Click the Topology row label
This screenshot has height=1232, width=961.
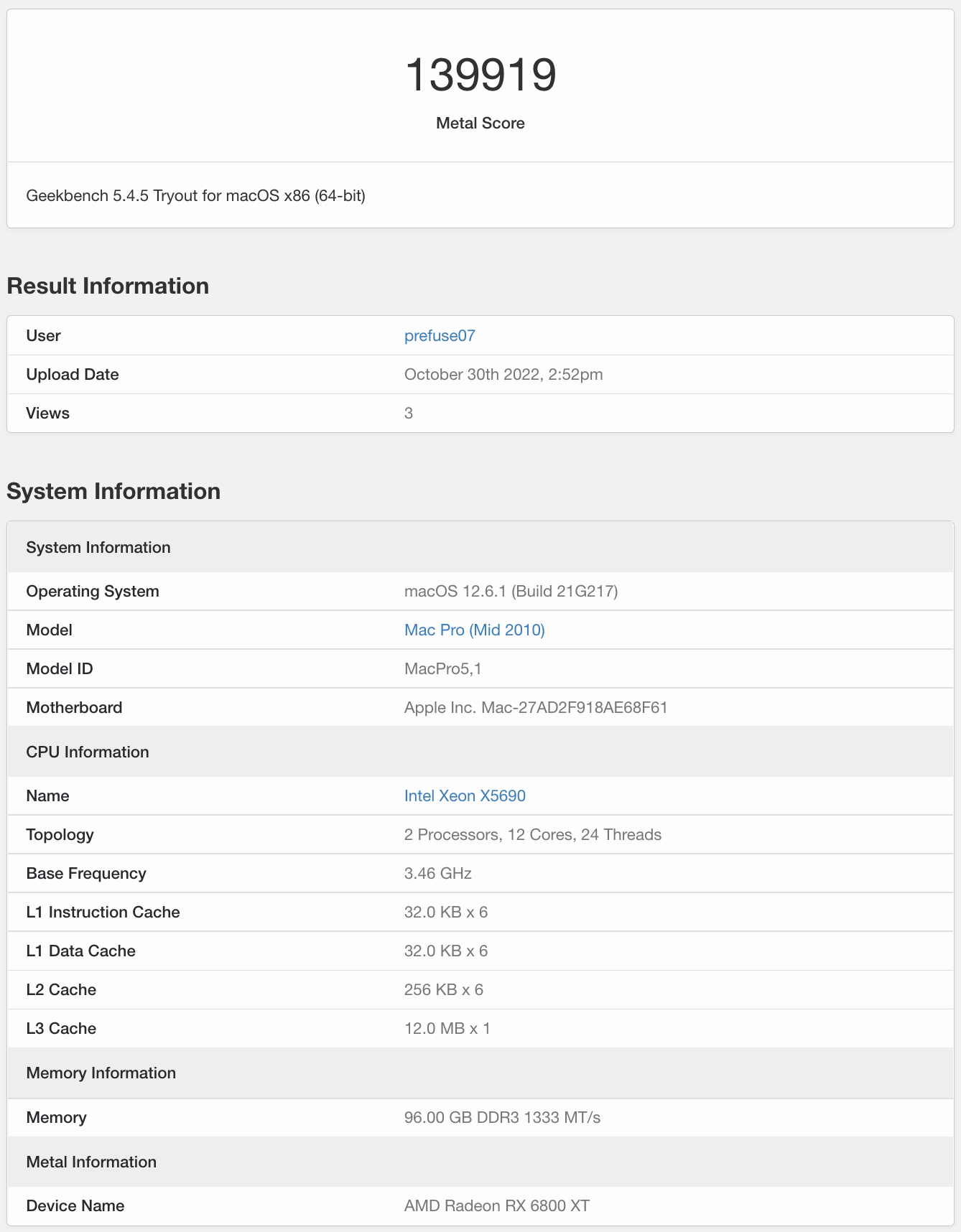[60, 834]
